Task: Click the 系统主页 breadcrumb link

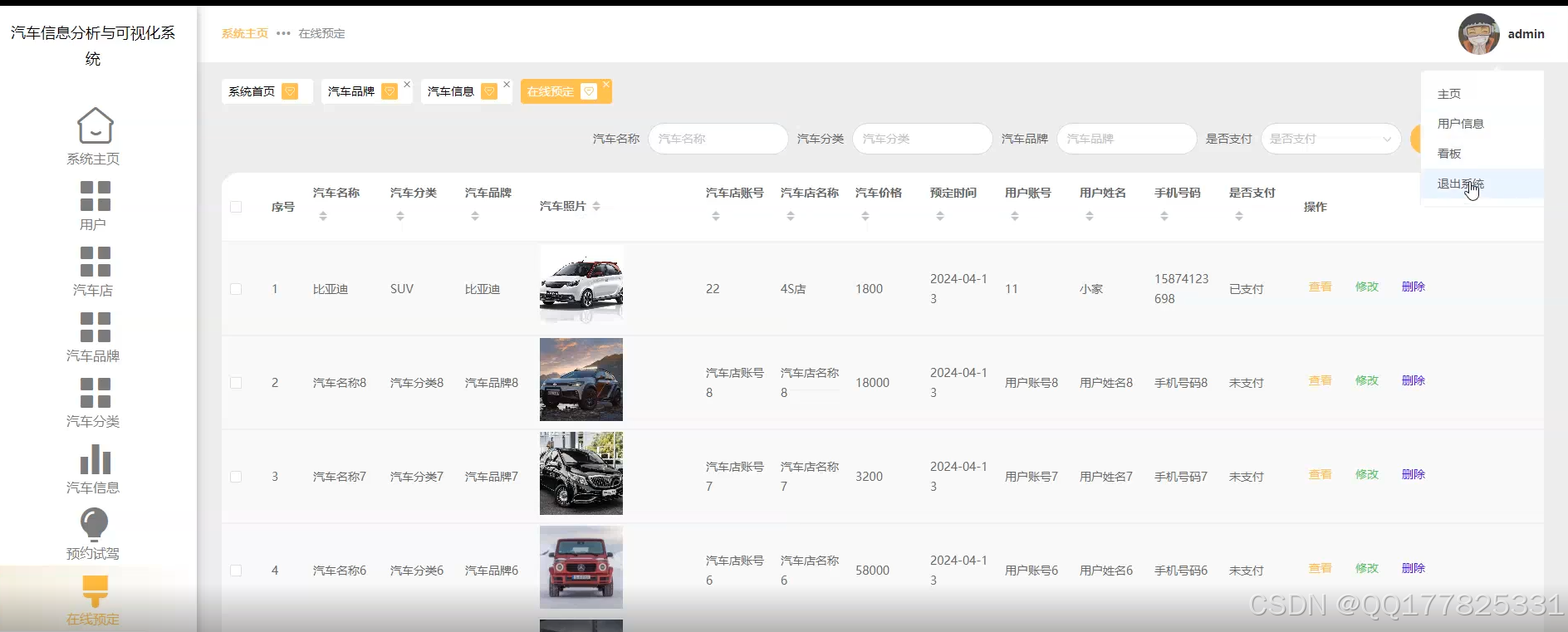Action: pyautogui.click(x=245, y=33)
